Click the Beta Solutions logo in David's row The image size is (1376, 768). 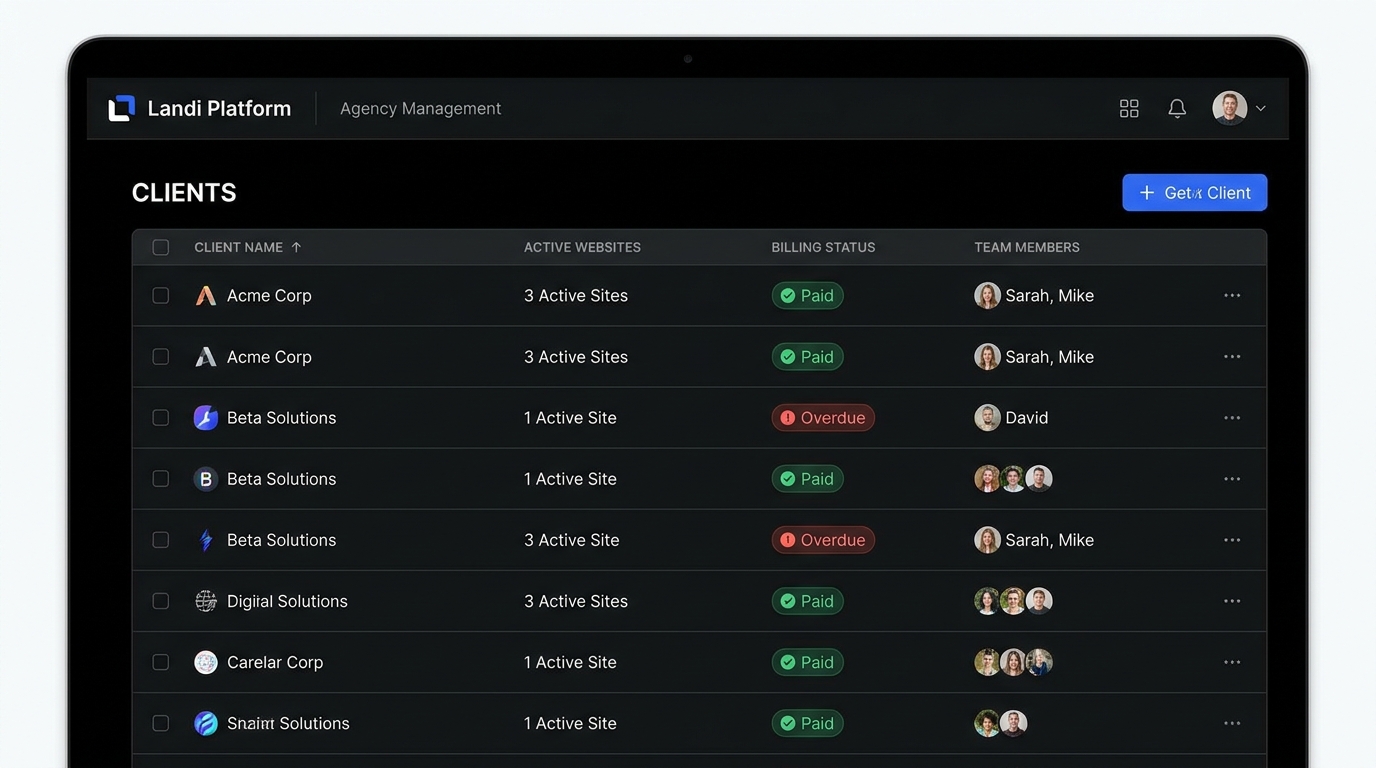coord(206,418)
